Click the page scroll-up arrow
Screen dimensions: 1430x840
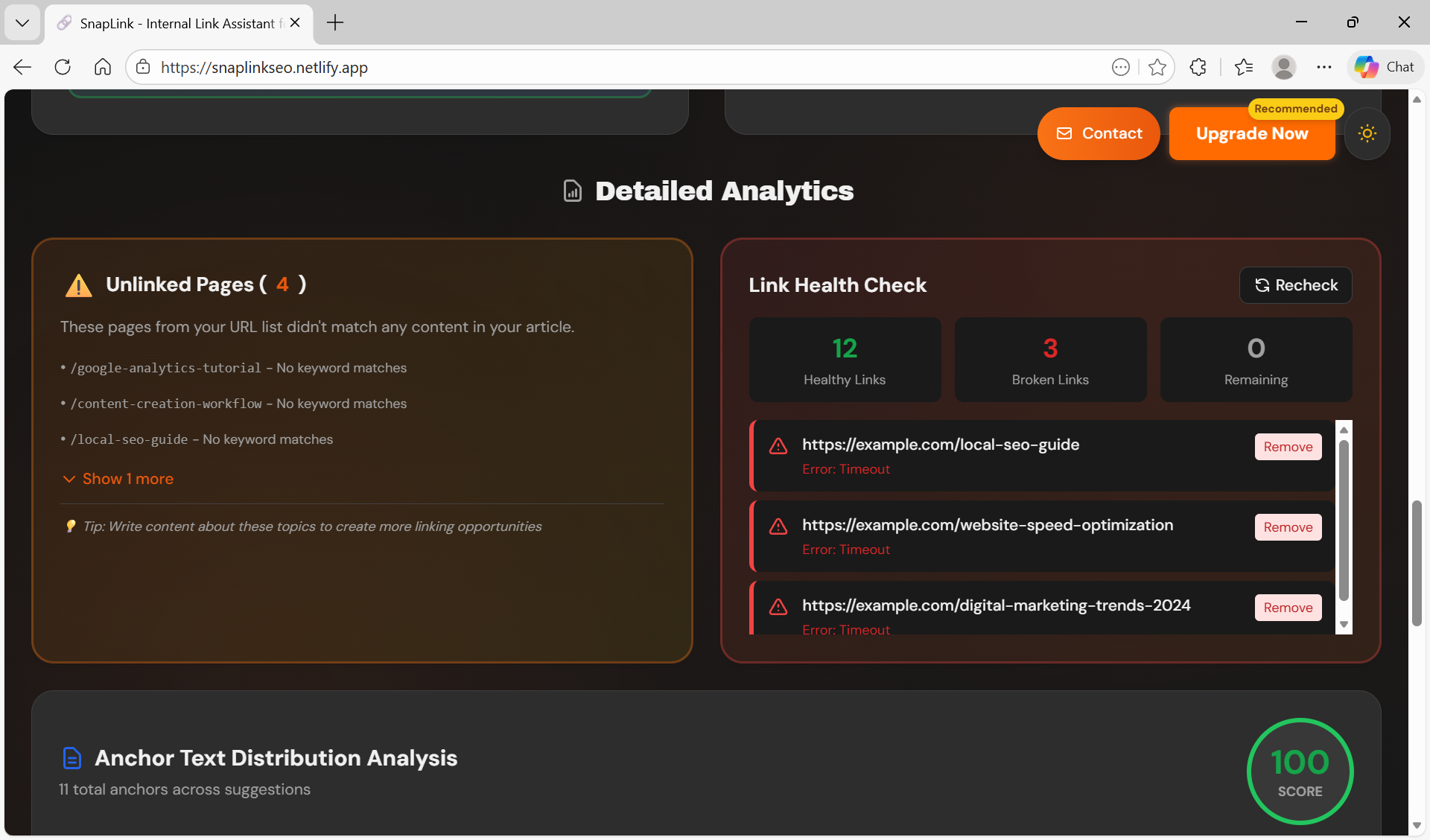pyautogui.click(x=1417, y=99)
